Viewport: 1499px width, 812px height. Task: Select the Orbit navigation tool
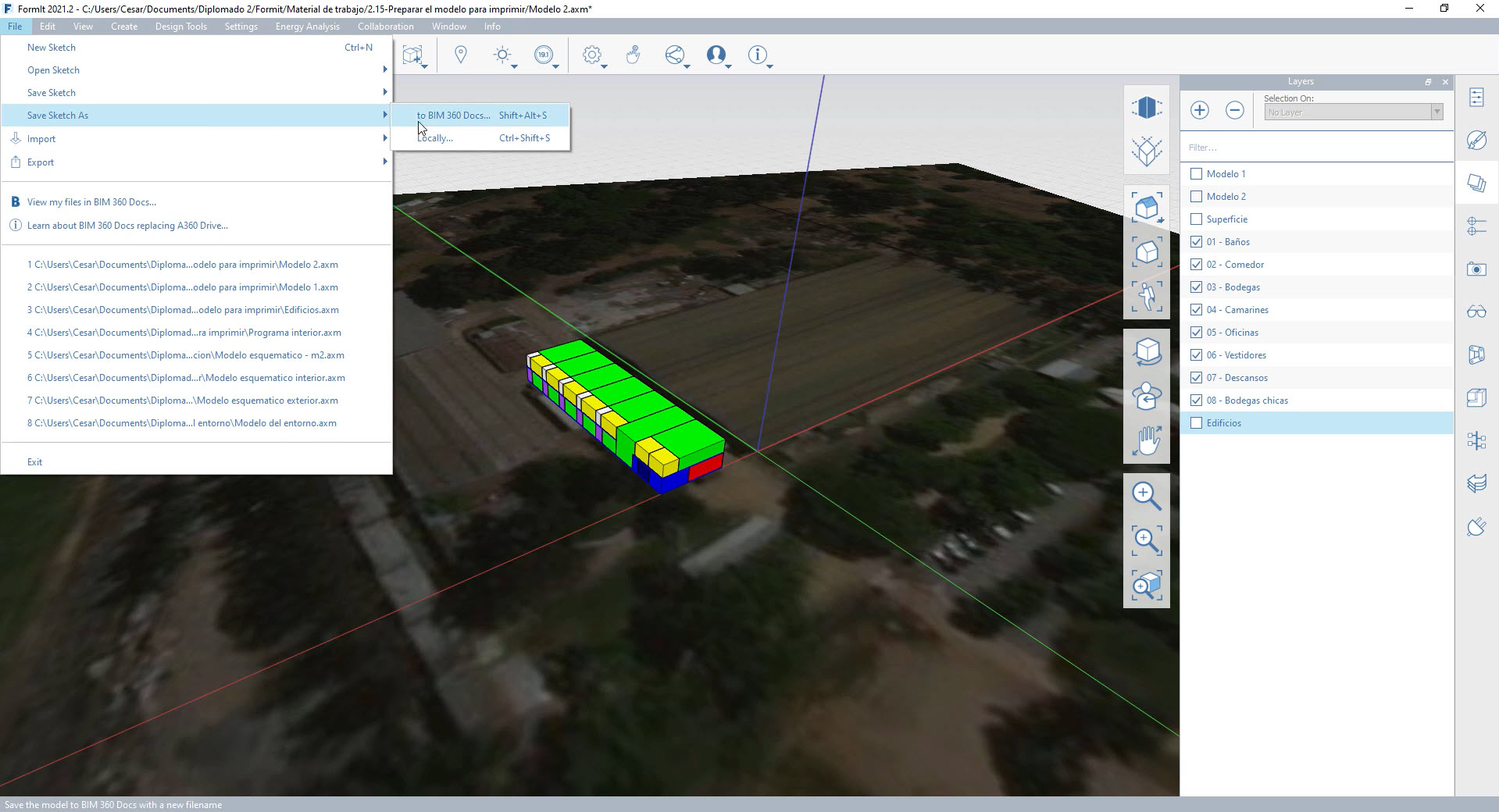pos(1146,351)
